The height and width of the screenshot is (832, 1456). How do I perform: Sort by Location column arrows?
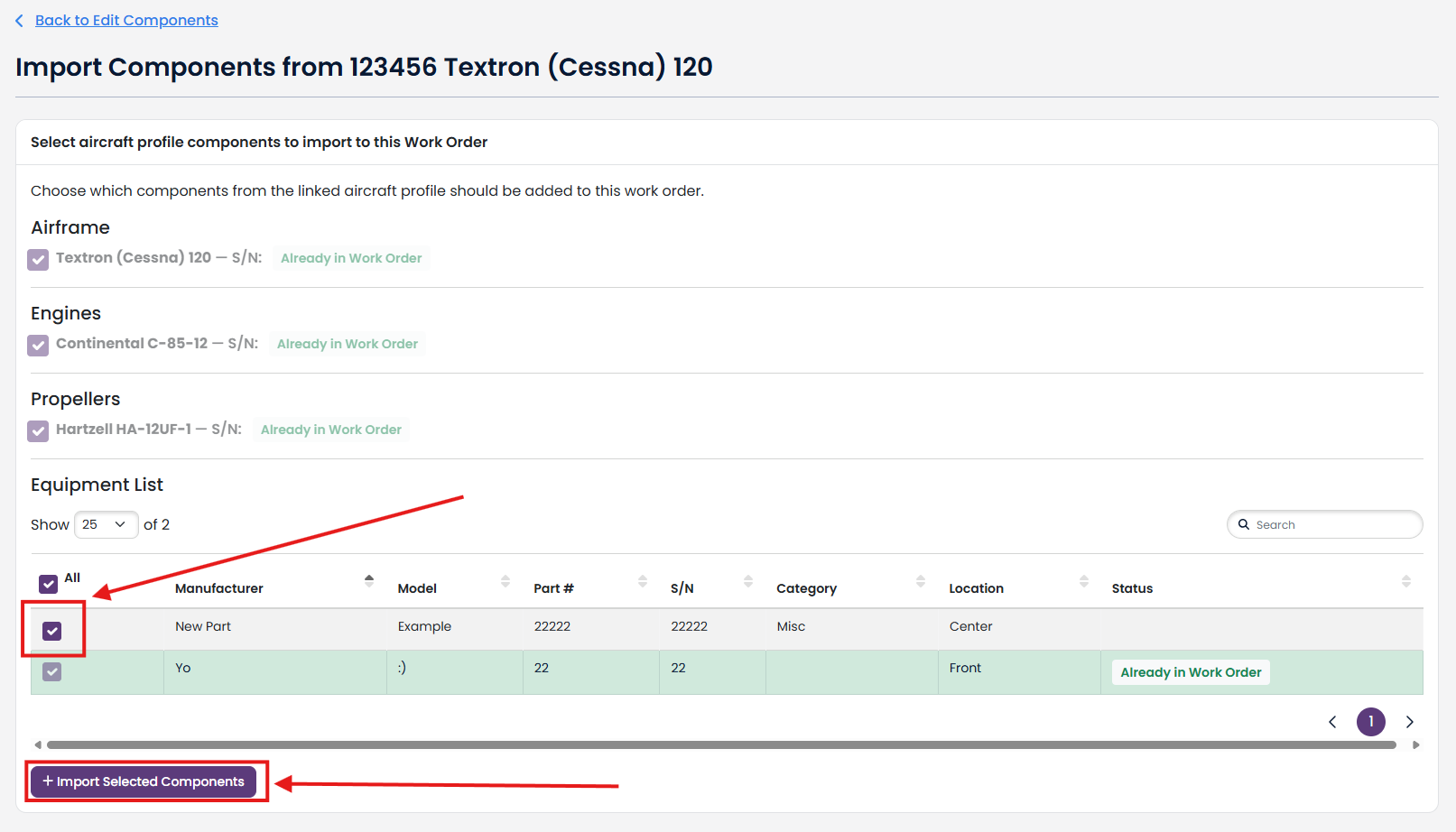[x=1084, y=581]
